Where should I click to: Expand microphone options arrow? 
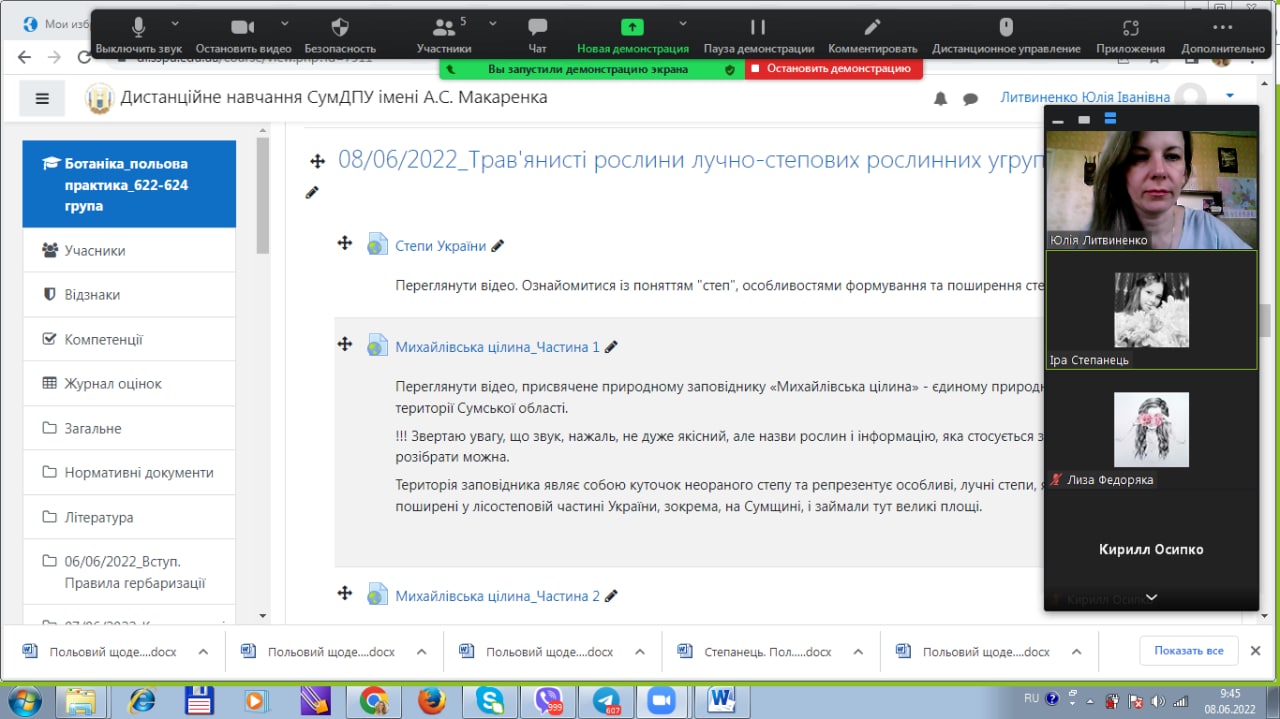pos(175,23)
